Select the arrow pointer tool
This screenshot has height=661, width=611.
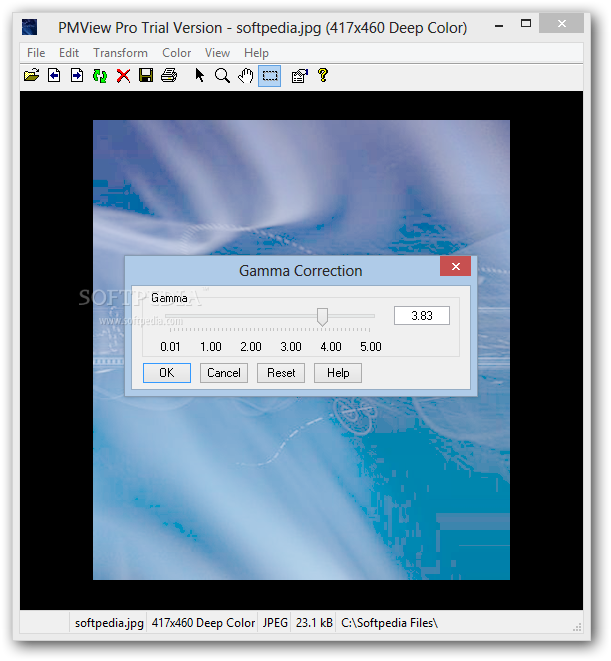point(199,76)
